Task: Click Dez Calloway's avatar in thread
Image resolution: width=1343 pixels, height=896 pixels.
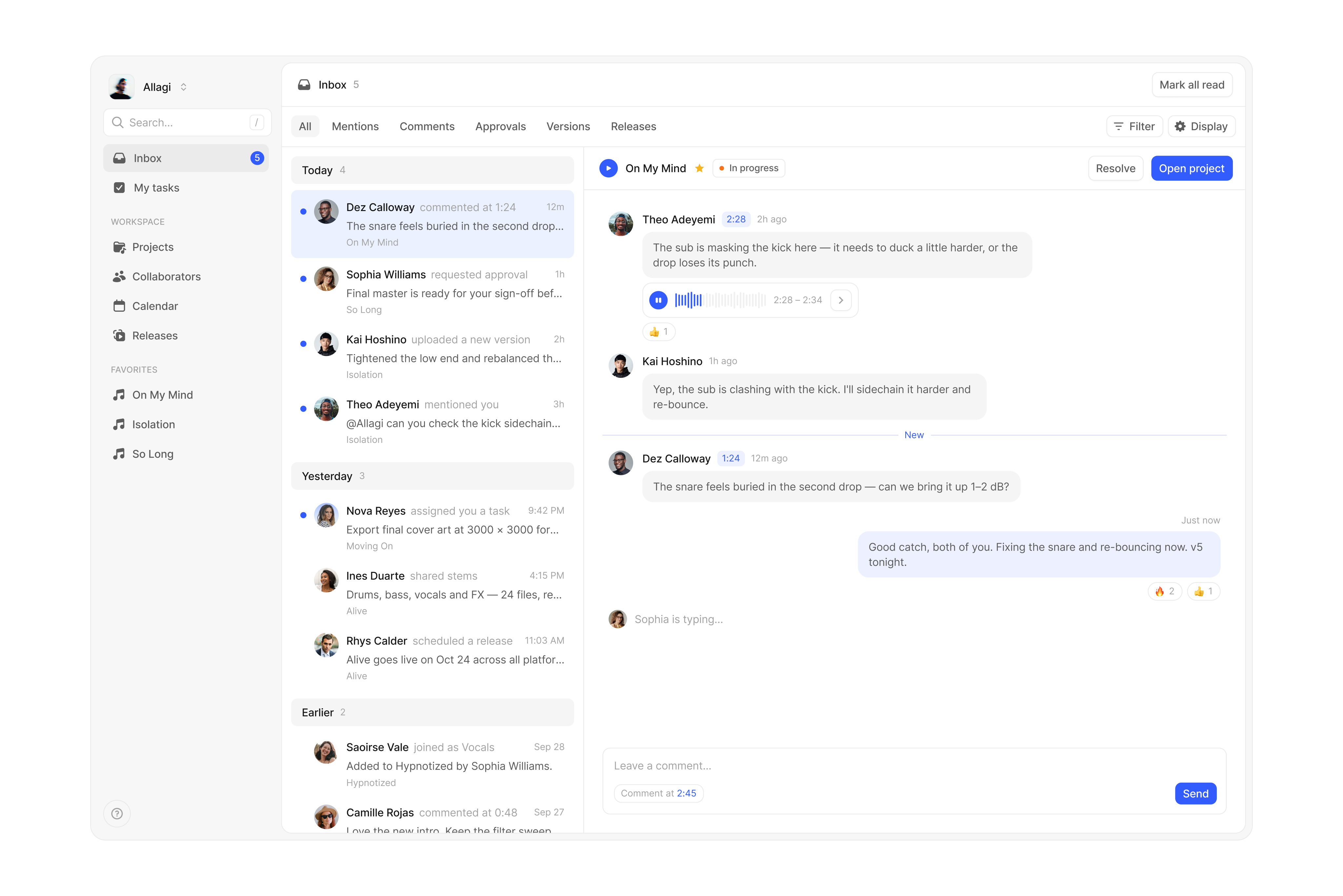Action: coord(620,463)
